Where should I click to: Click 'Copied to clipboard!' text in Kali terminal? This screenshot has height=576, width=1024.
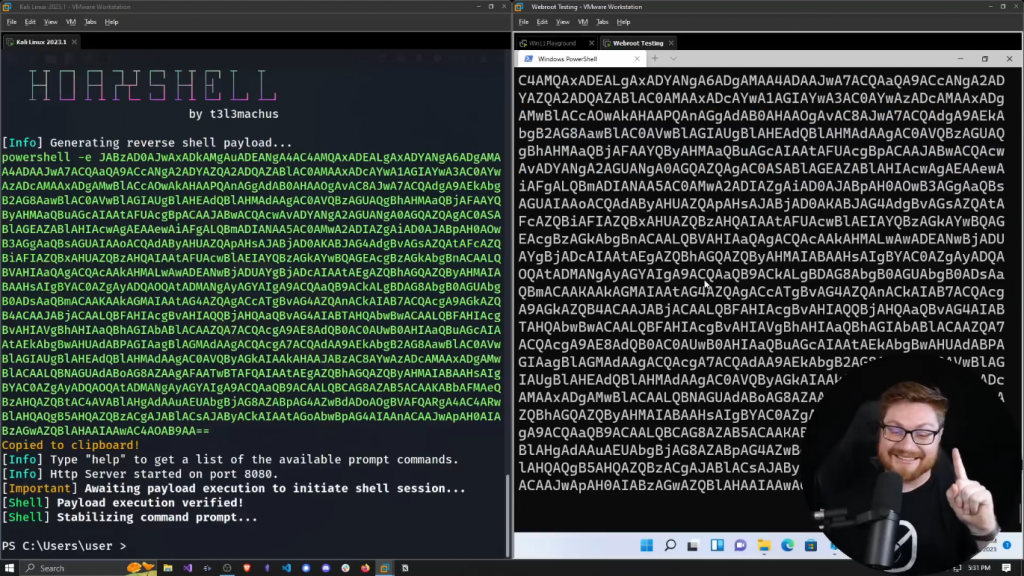coord(71,445)
